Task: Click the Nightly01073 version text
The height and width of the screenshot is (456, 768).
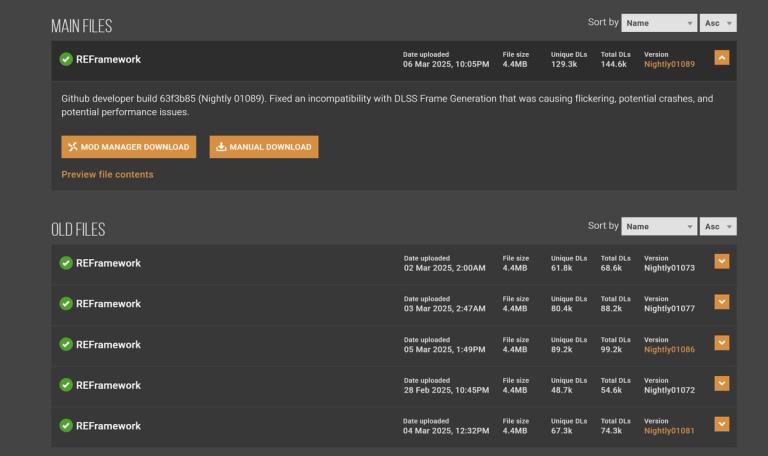Action: click(x=669, y=268)
